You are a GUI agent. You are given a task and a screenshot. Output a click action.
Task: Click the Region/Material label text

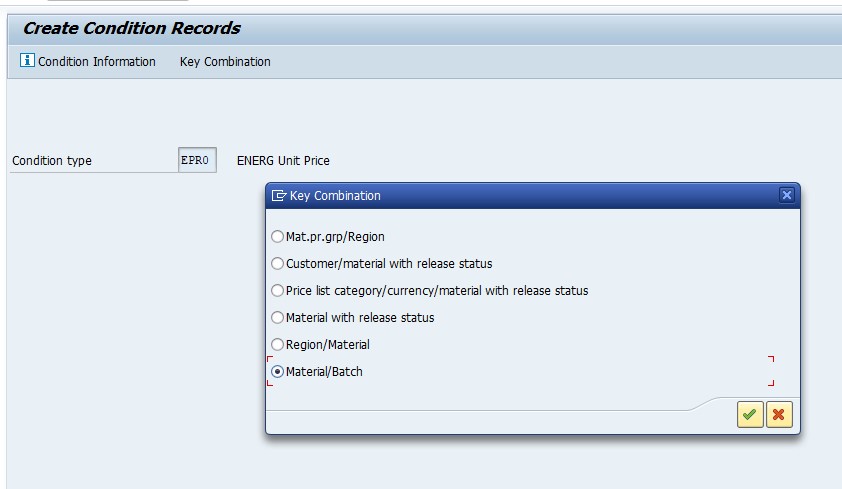[x=328, y=345]
